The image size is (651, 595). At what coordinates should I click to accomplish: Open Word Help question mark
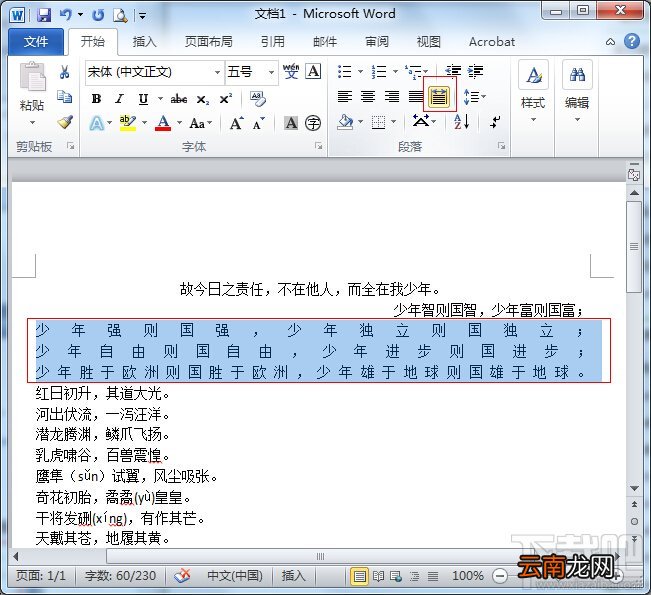tap(632, 41)
